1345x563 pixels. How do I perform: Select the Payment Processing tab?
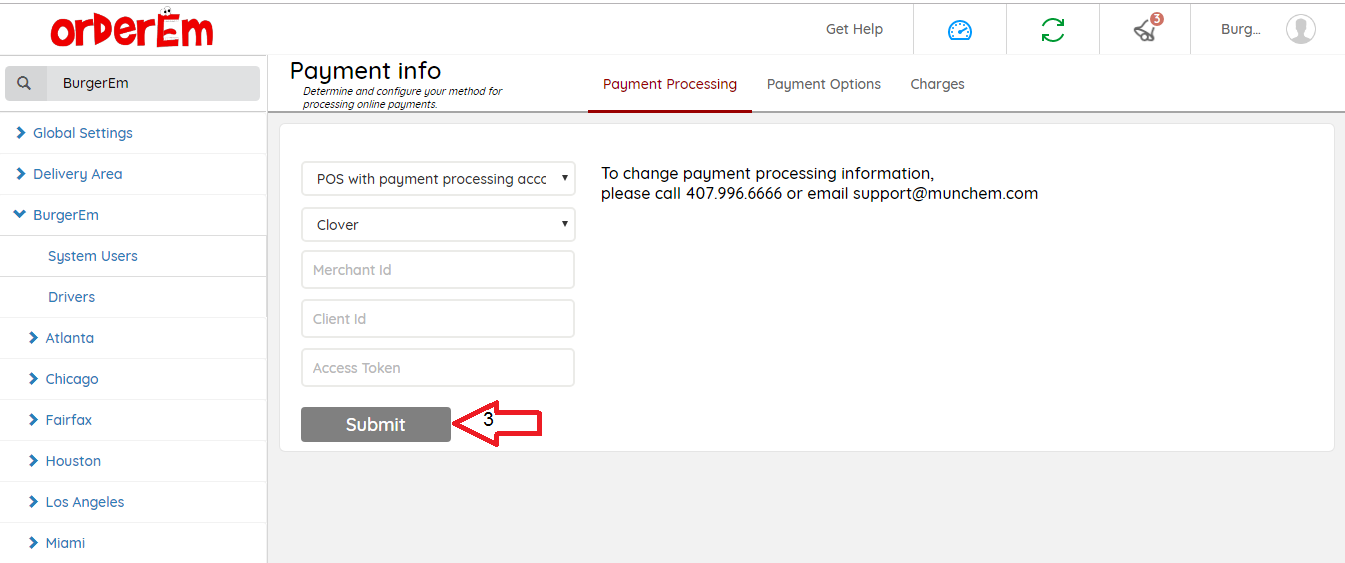(x=669, y=84)
